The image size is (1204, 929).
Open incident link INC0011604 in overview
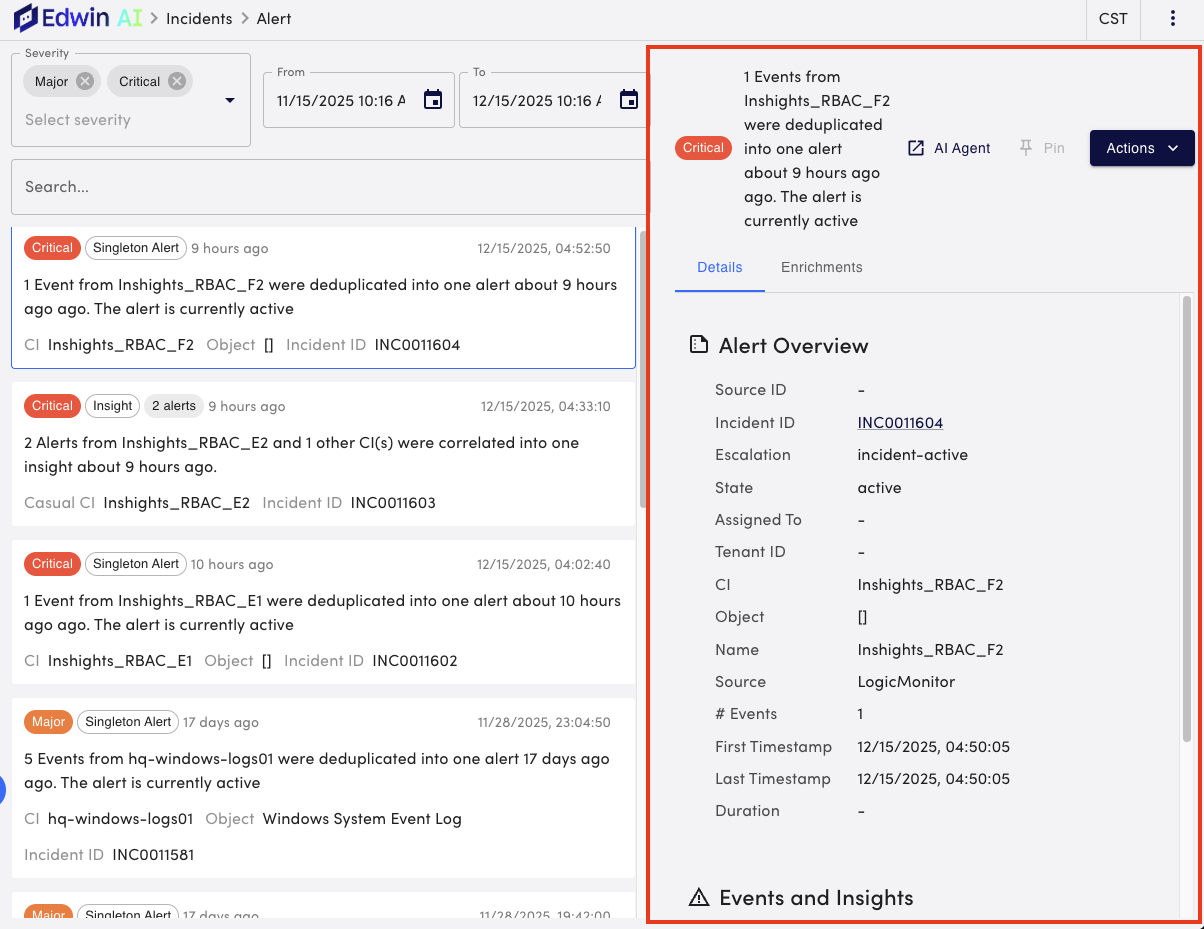pyautogui.click(x=900, y=423)
